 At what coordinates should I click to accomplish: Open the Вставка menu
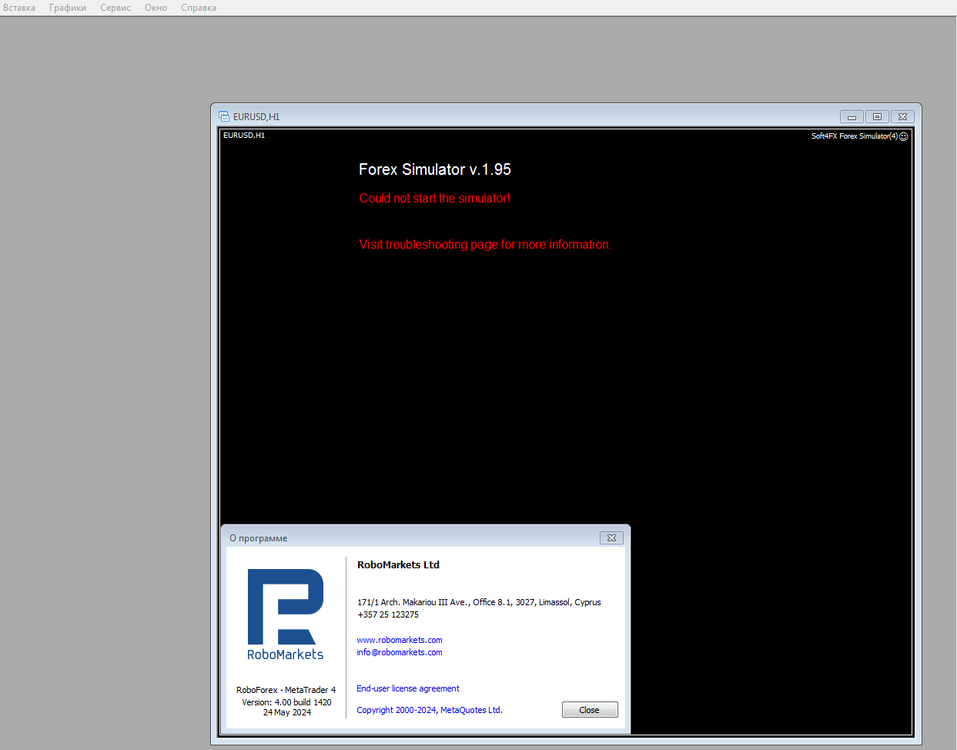pos(19,7)
